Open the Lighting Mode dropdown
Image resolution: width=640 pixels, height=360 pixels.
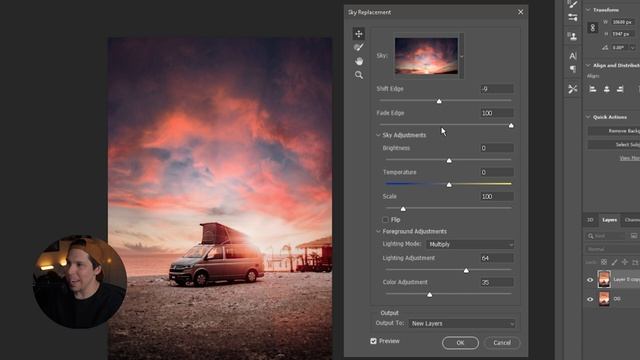tap(470, 244)
